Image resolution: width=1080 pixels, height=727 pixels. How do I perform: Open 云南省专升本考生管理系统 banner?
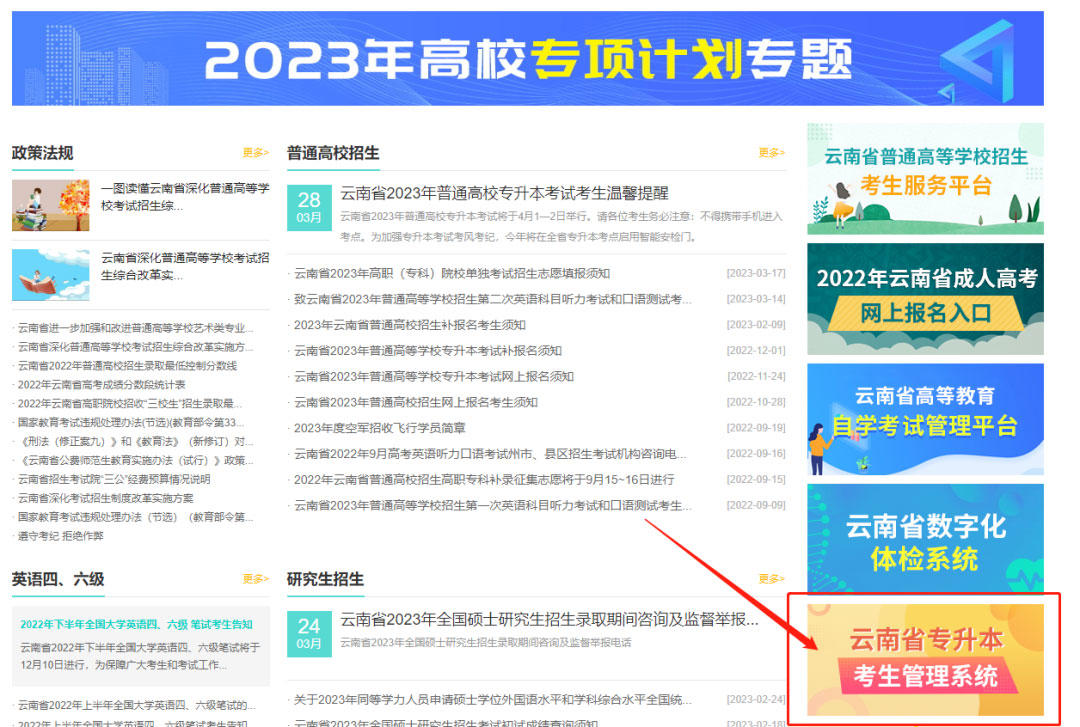925,658
